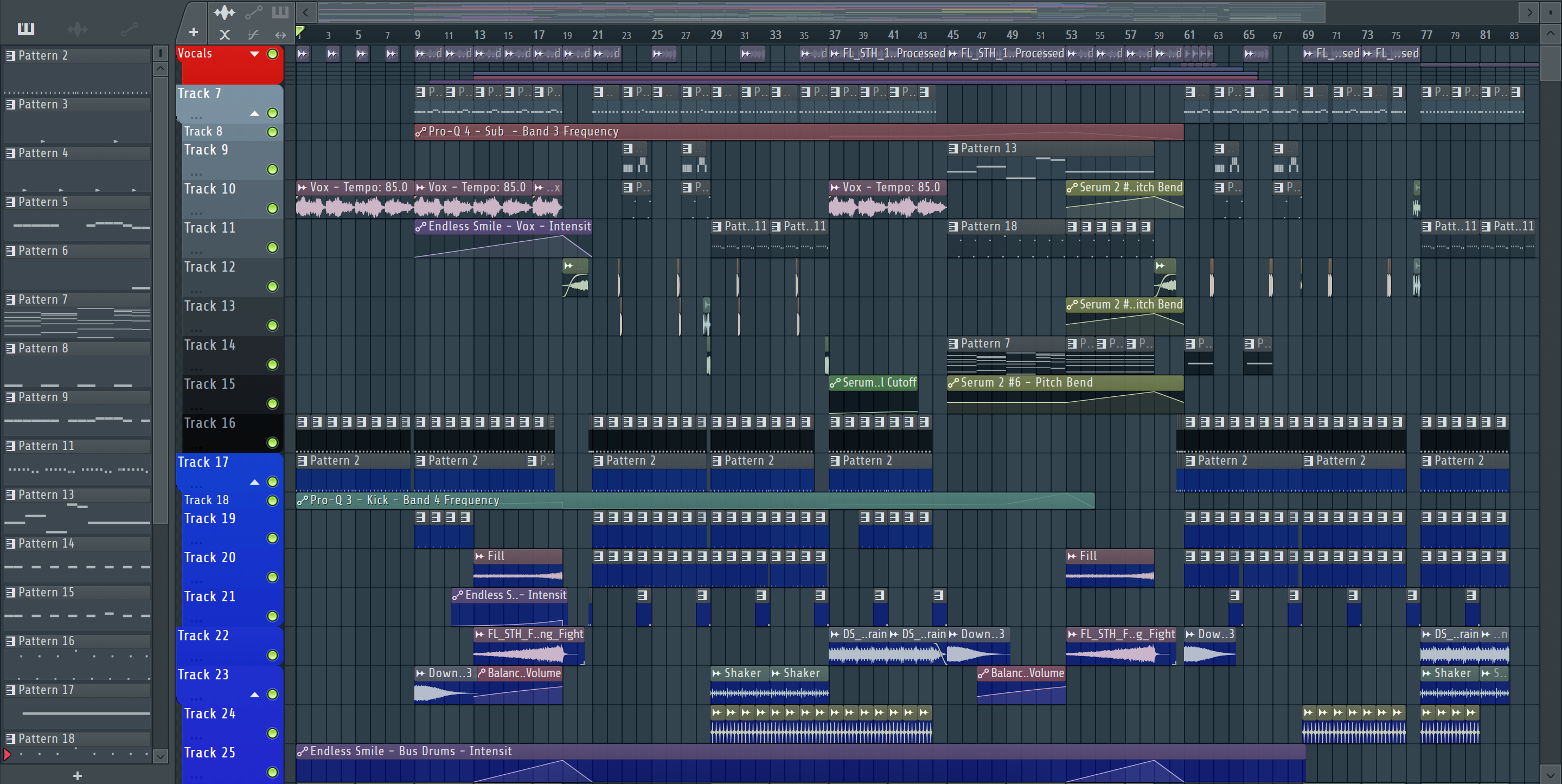
Task: Click the crossfade X icon in playlist header
Action: coord(225,35)
